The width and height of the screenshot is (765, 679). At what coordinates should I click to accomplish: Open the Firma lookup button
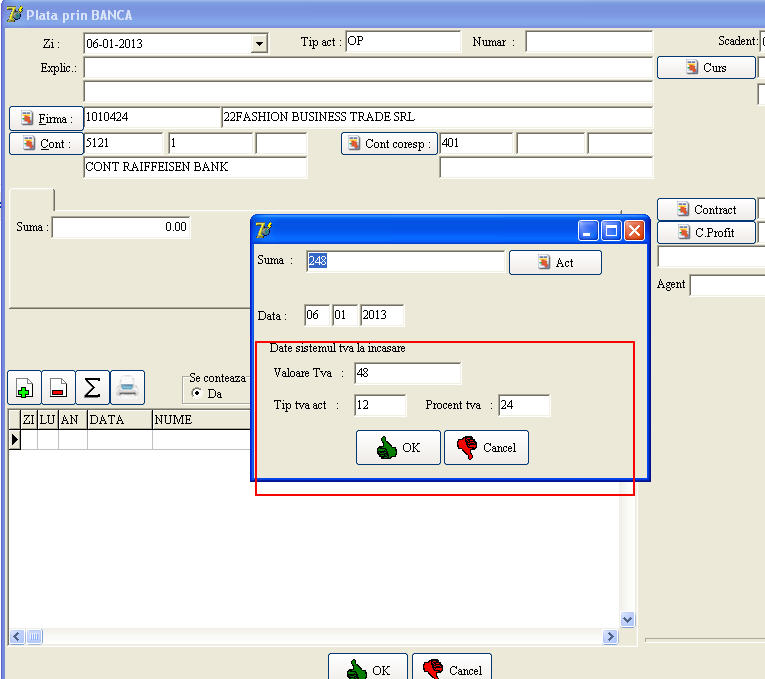point(46,118)
